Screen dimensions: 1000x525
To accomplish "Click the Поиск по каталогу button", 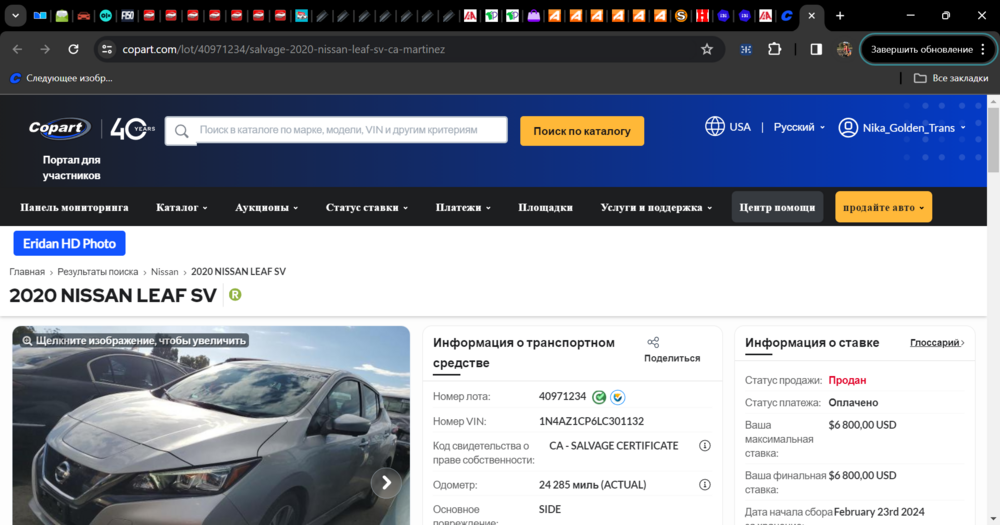I will pyautogui.click(x=582, y=131).
